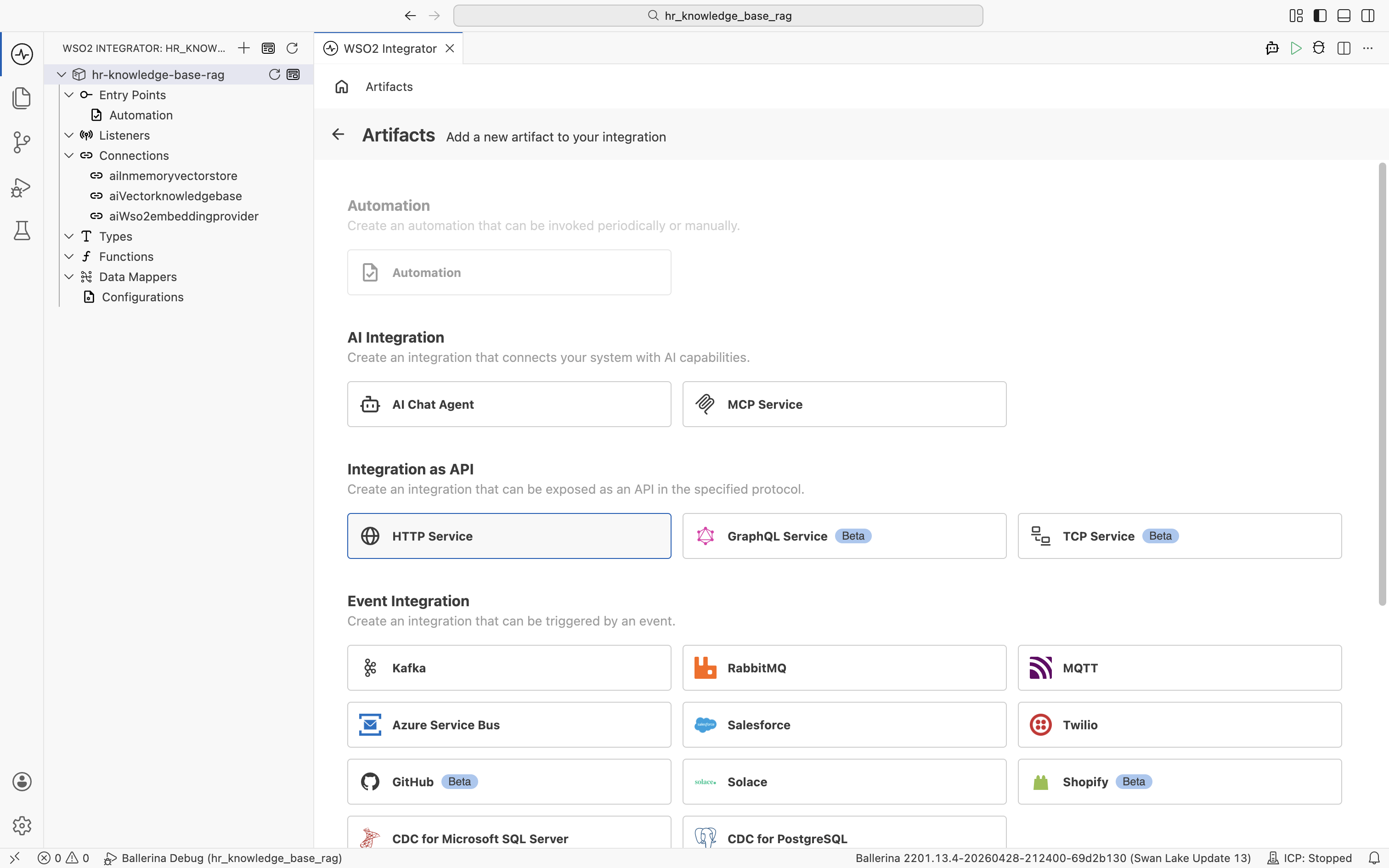Open the Automation entry point

tap(141, 115)
